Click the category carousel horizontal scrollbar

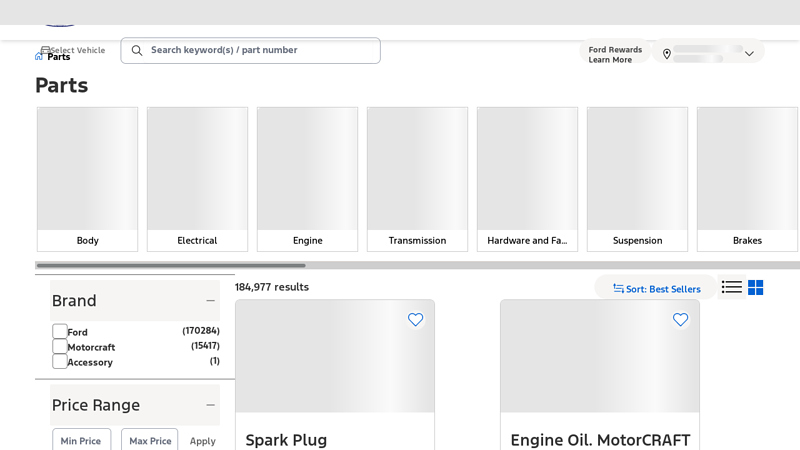[171, 265]
